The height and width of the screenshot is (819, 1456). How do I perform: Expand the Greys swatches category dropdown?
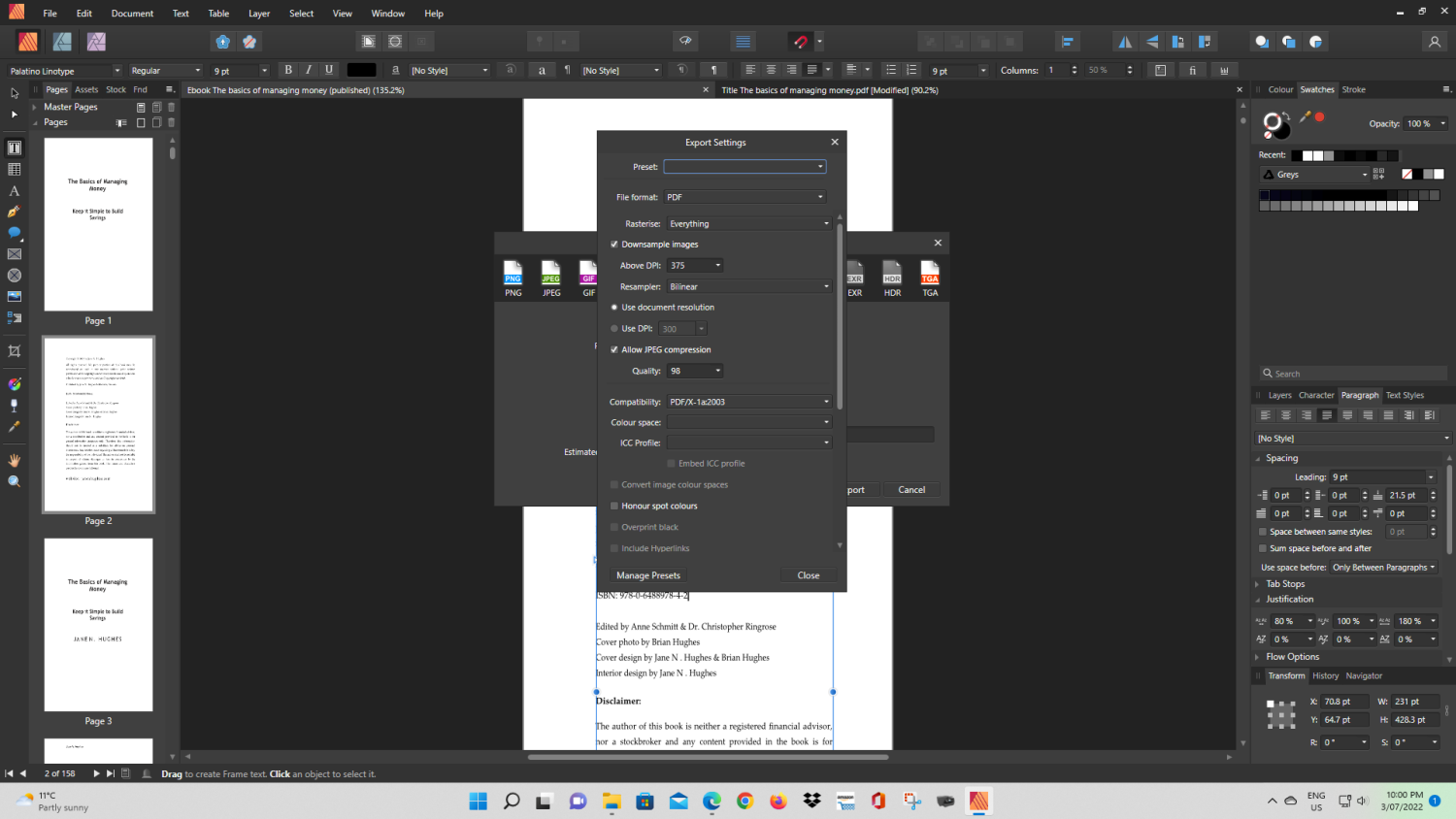point(1364,174)
